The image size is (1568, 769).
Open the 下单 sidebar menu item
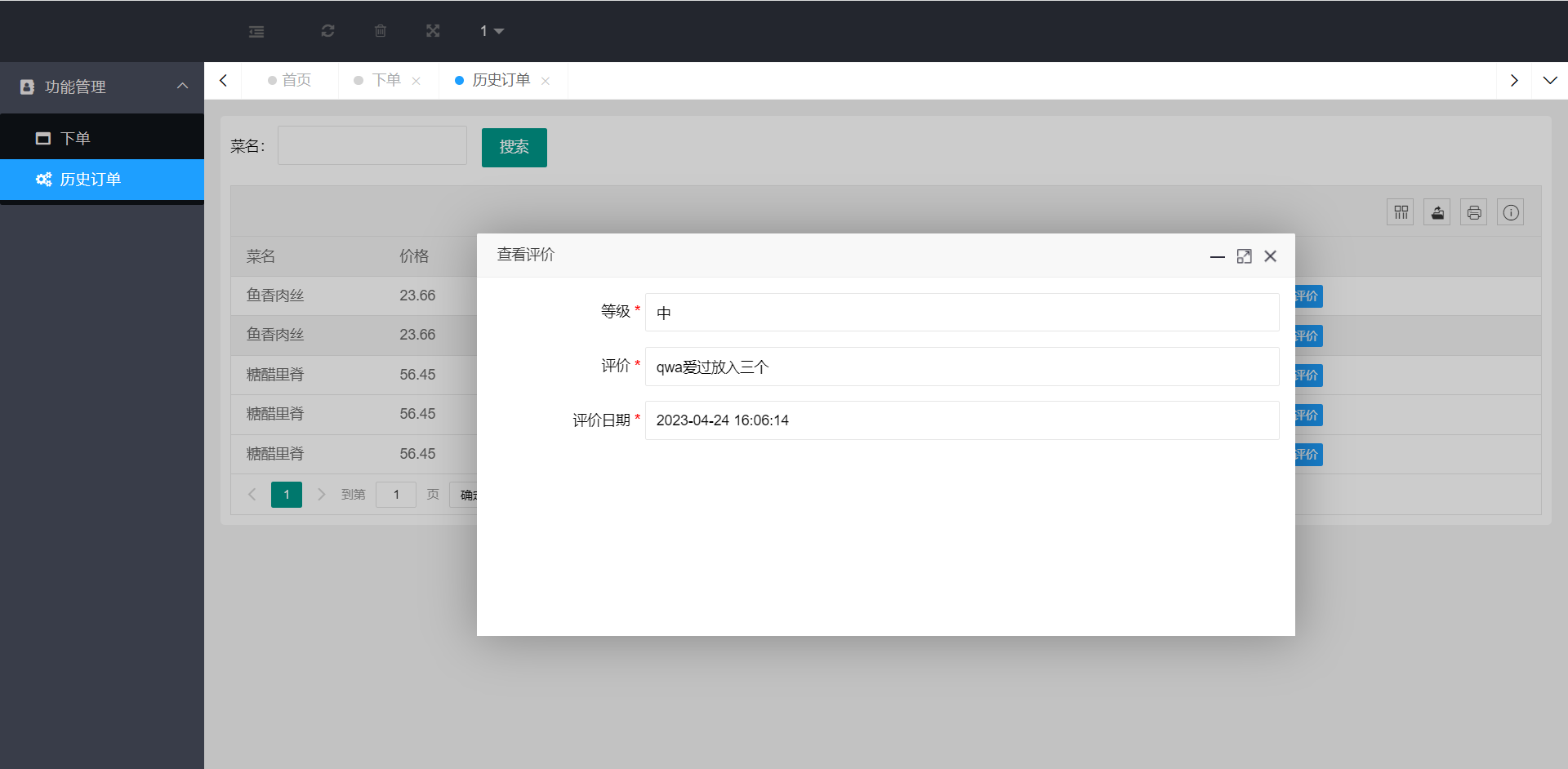[102, 138]
